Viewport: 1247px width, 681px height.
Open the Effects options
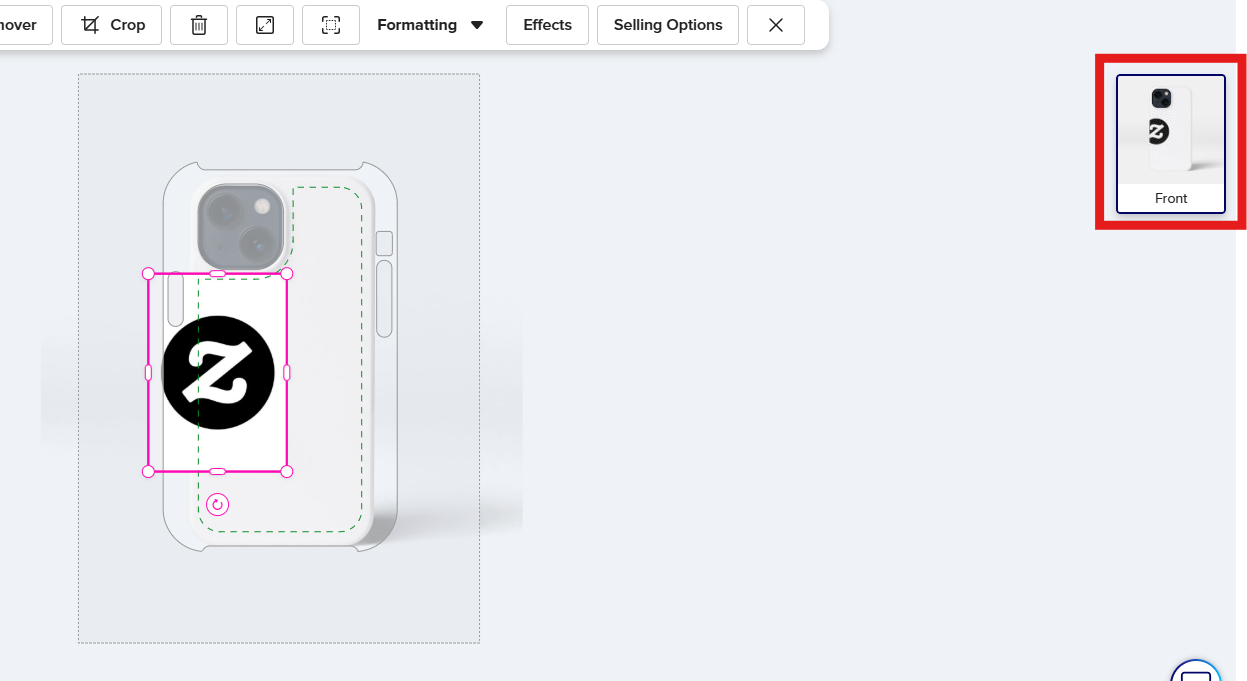pyautogui.click(x=547, y=25)
